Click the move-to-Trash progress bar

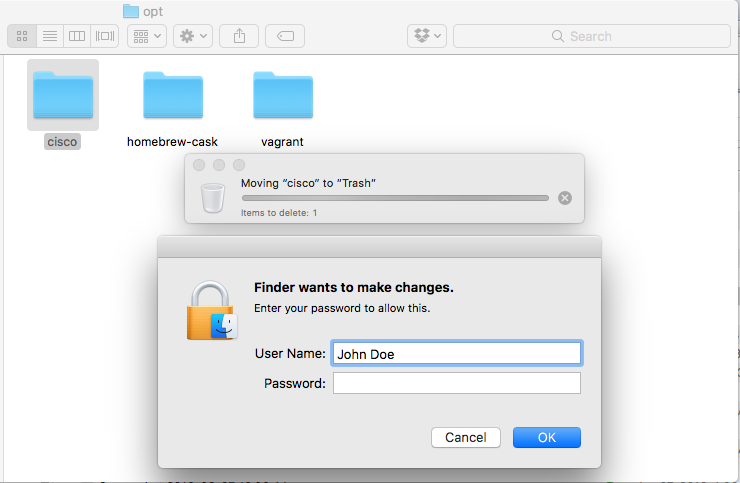coord(394,198)
